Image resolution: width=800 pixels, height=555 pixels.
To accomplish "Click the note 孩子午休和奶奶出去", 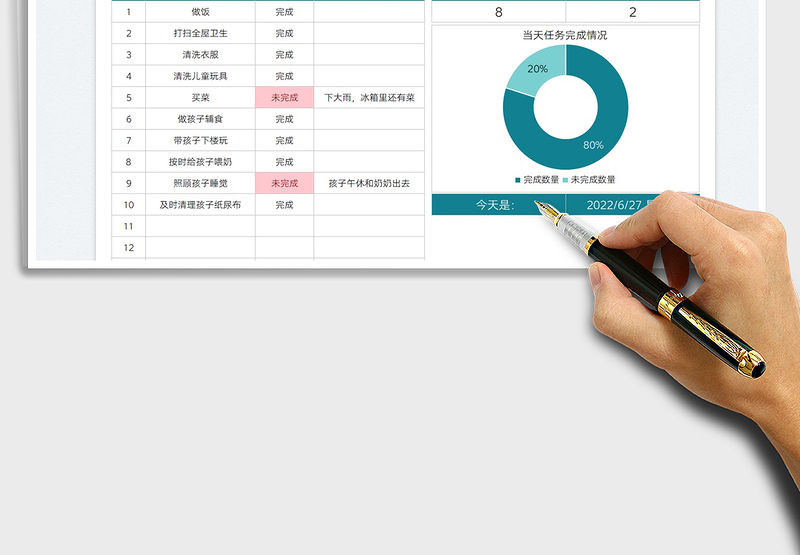I will click(x=369, y=183).
